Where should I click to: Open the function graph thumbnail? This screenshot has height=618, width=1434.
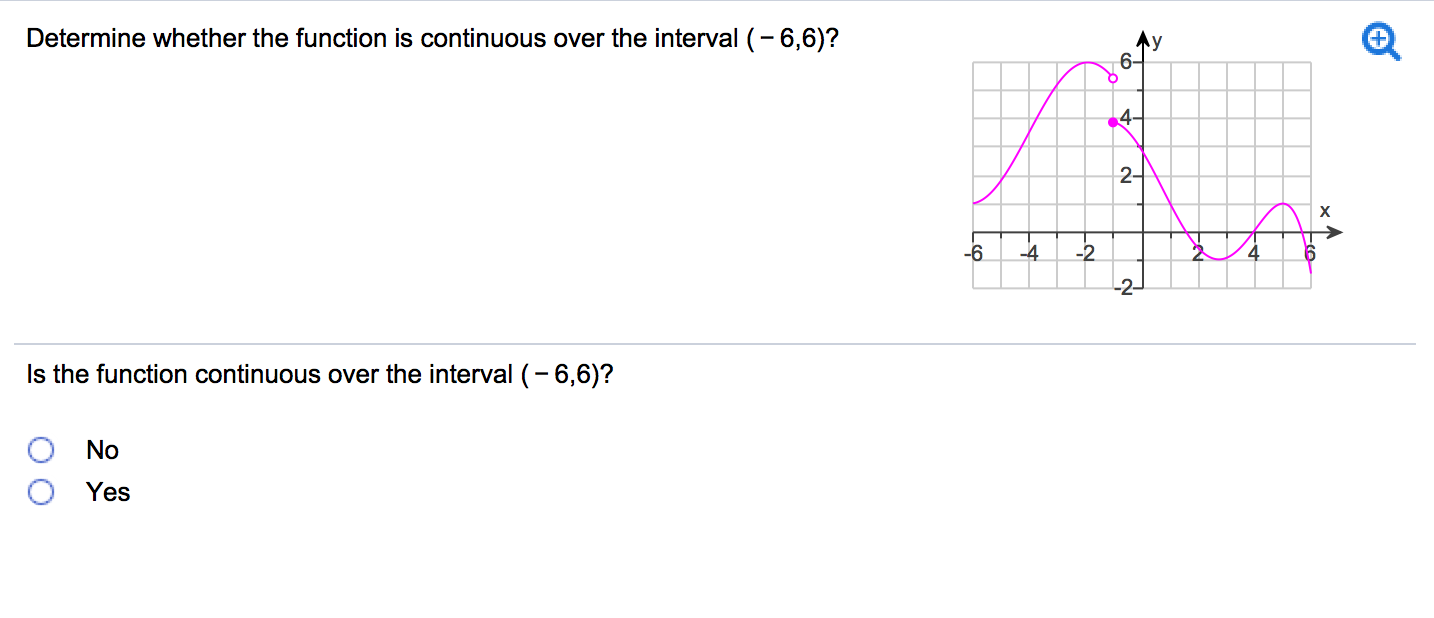coord(1155,164)
